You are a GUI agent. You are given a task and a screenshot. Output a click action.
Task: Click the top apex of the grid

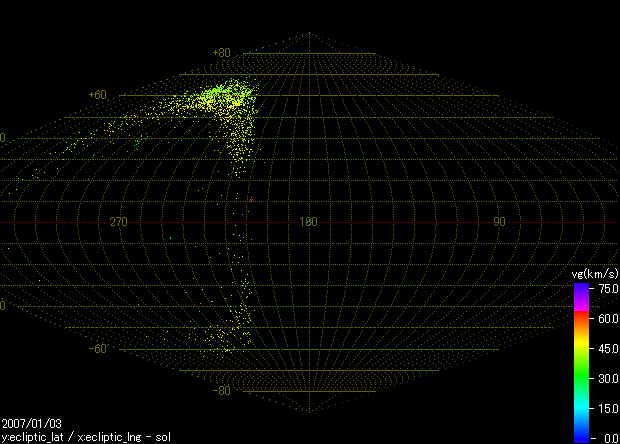click(x=308, y=33)
